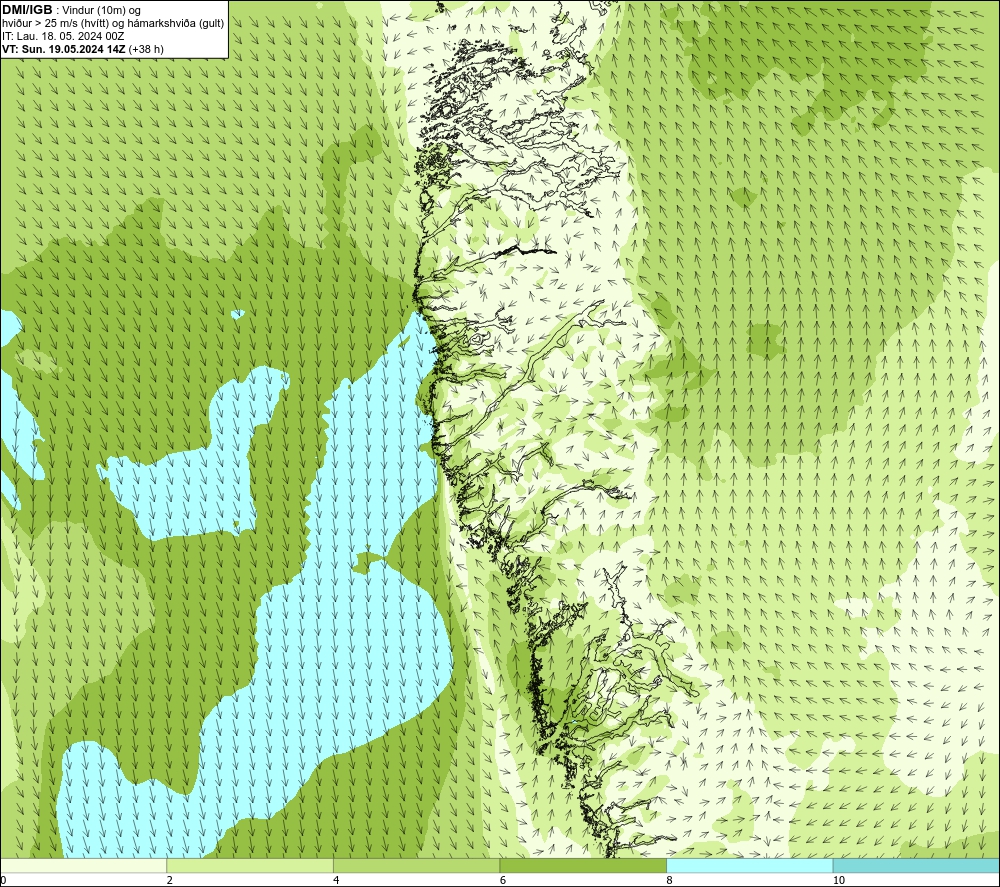Click the 'hviður > 25 m/s (hvítt)' line

(113, 24)
